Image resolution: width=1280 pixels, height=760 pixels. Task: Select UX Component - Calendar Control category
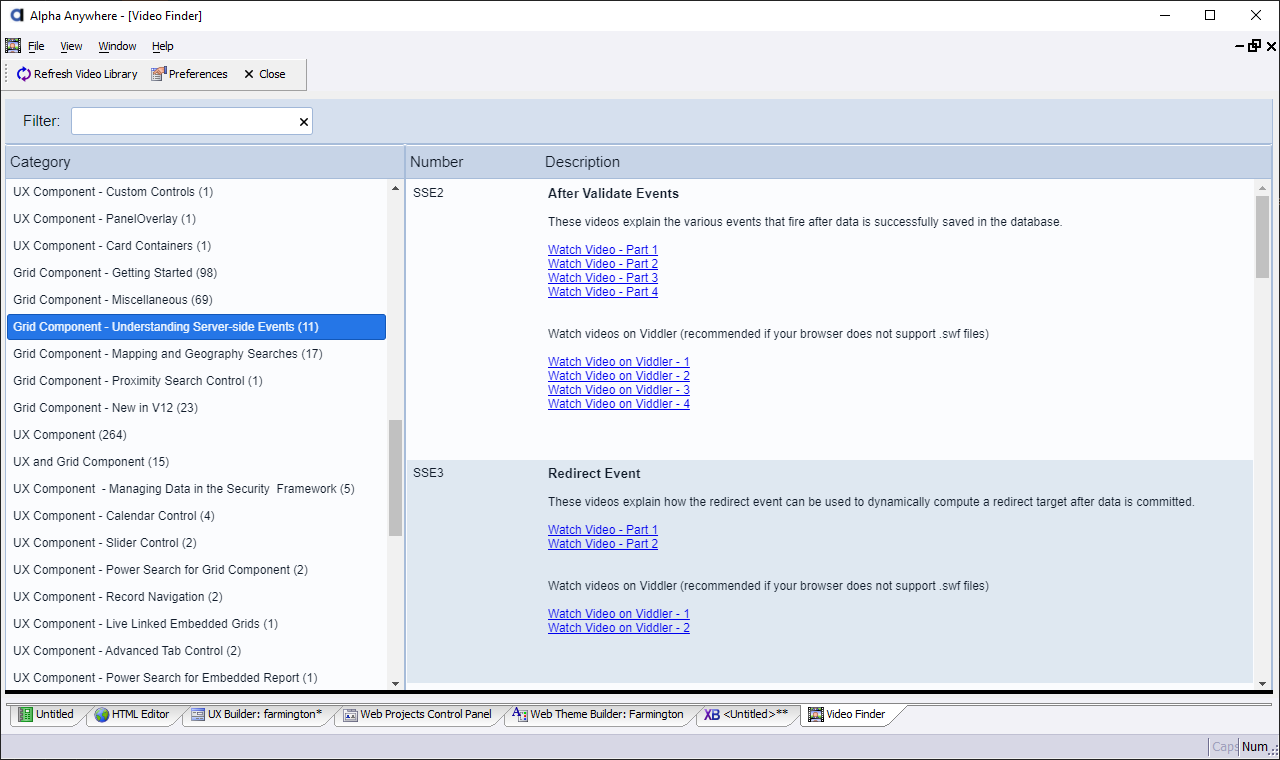[196, 516]
